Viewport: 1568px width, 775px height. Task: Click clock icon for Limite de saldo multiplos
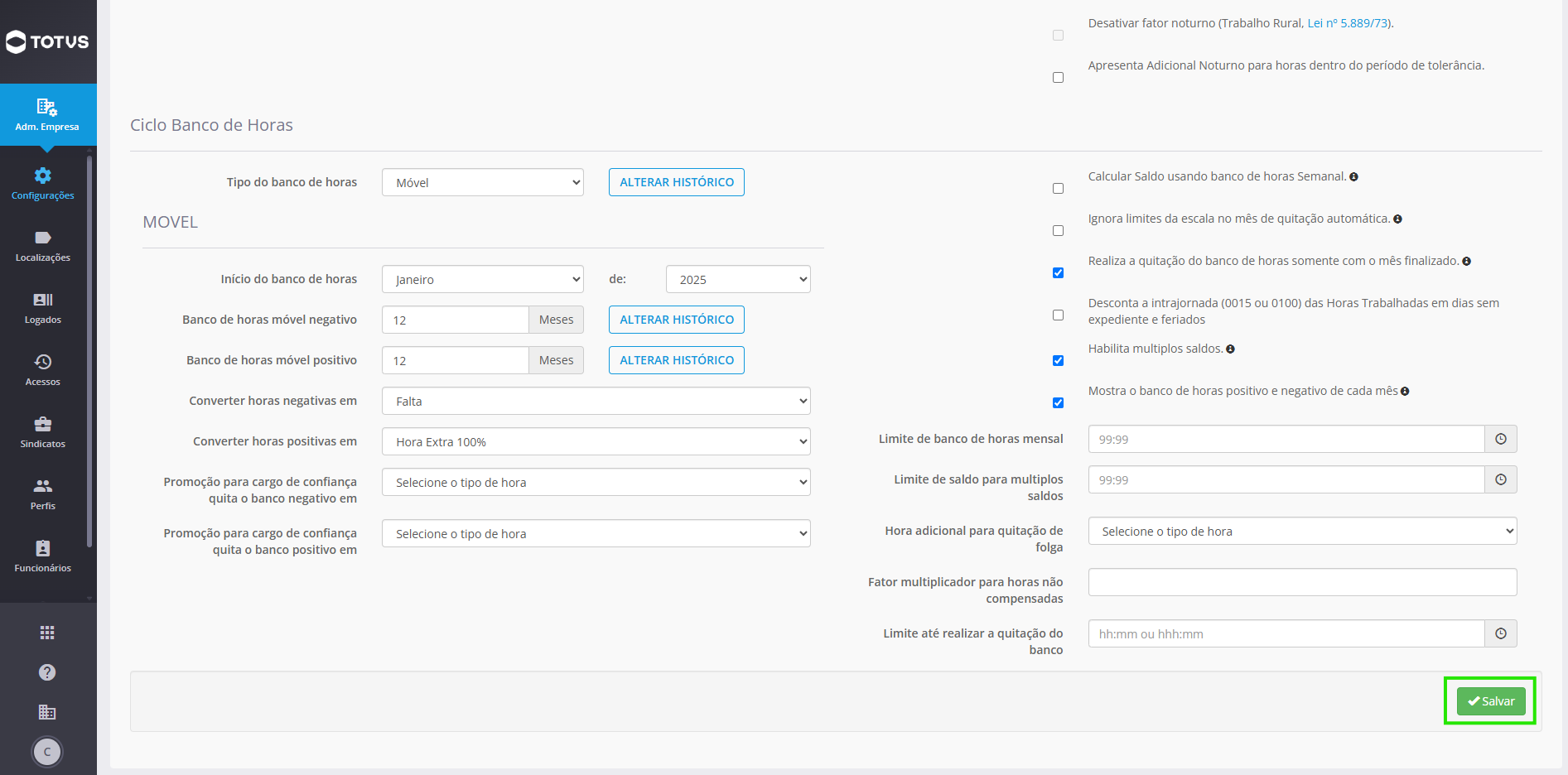tap(1501, 479)
